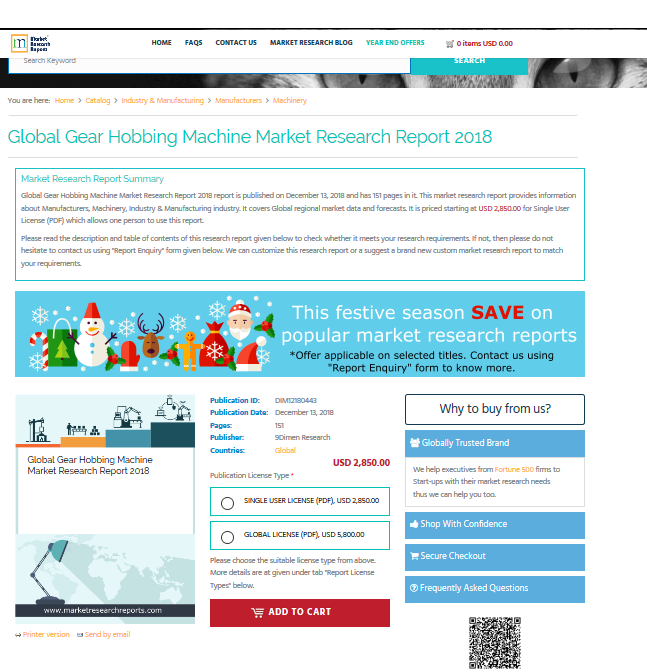
Task: Open the Global countries link
Action: (285, 450)
